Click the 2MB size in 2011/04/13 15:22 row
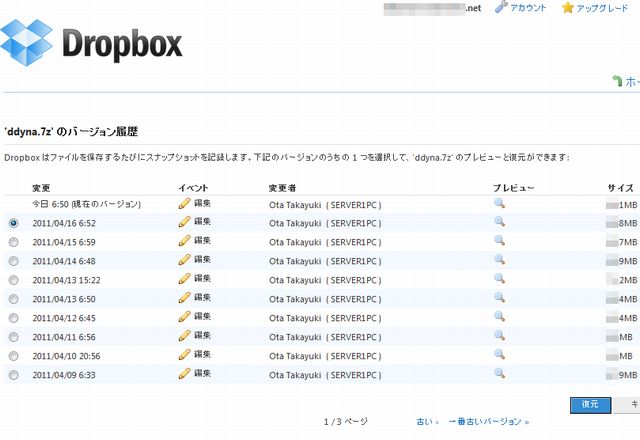Image resolution: width=640 pixels, height=440 pixels. [622, 280]
